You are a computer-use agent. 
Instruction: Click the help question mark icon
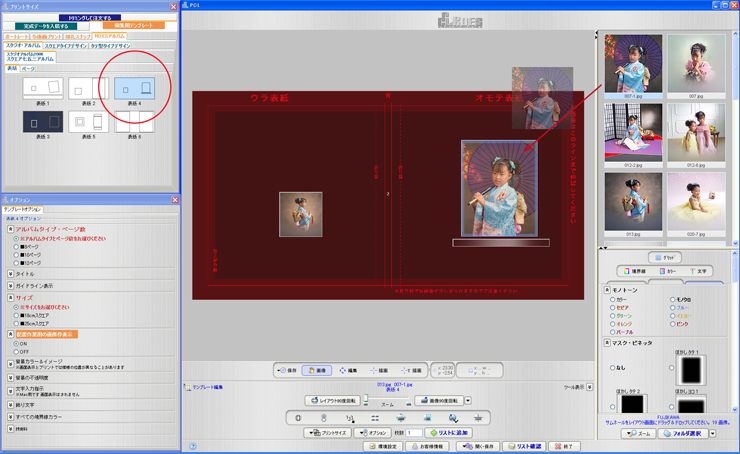[192, 446]
